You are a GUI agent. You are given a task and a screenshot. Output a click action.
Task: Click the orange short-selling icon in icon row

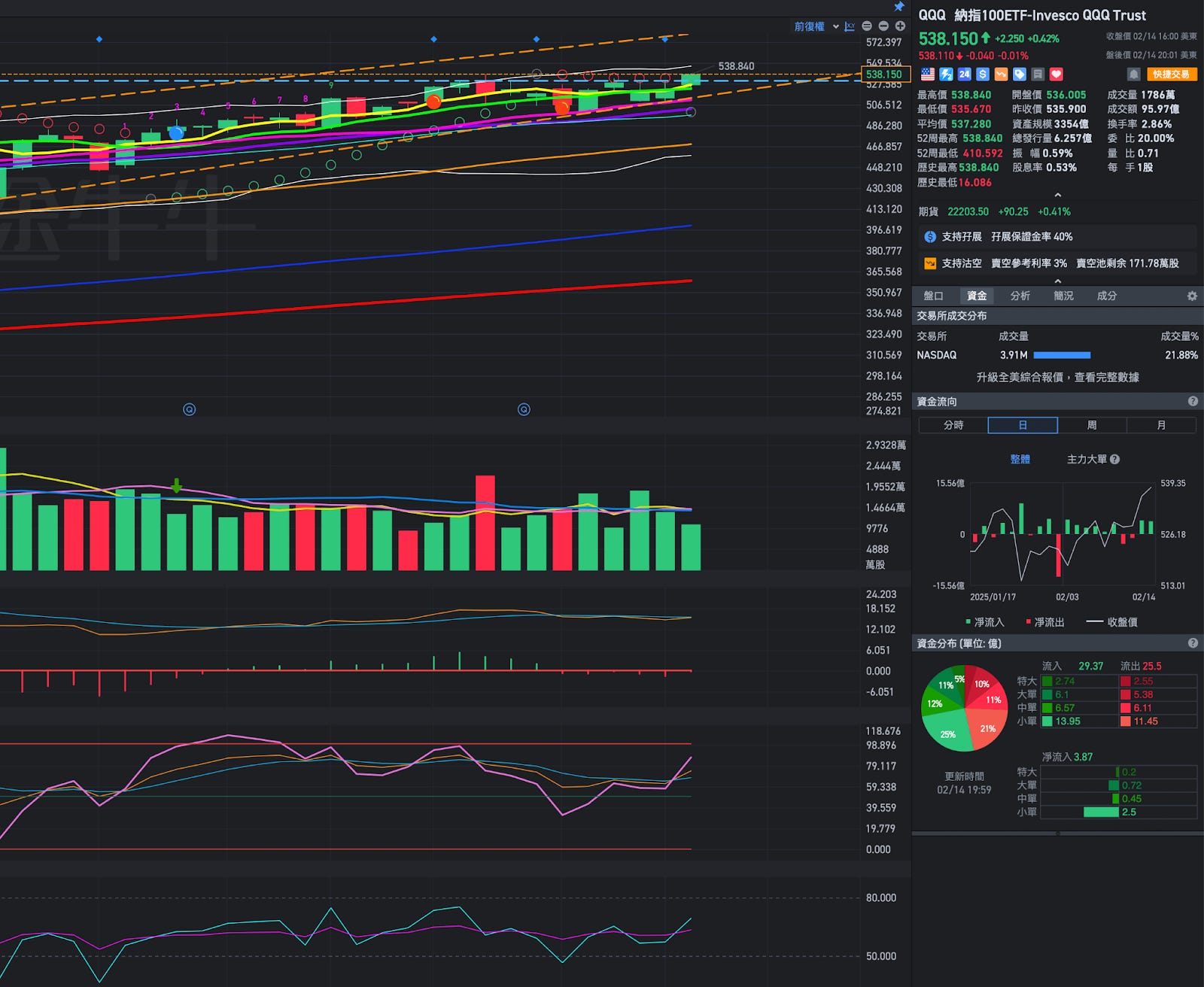click(1001, 74)
